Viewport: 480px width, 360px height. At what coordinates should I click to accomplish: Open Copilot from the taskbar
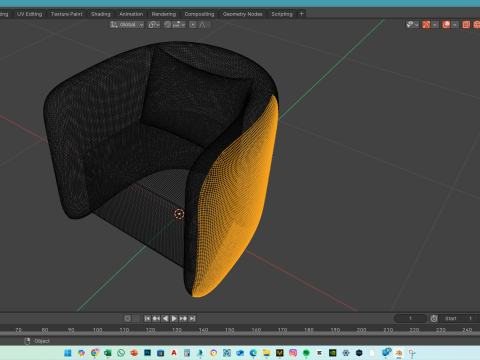pos(81,353)
